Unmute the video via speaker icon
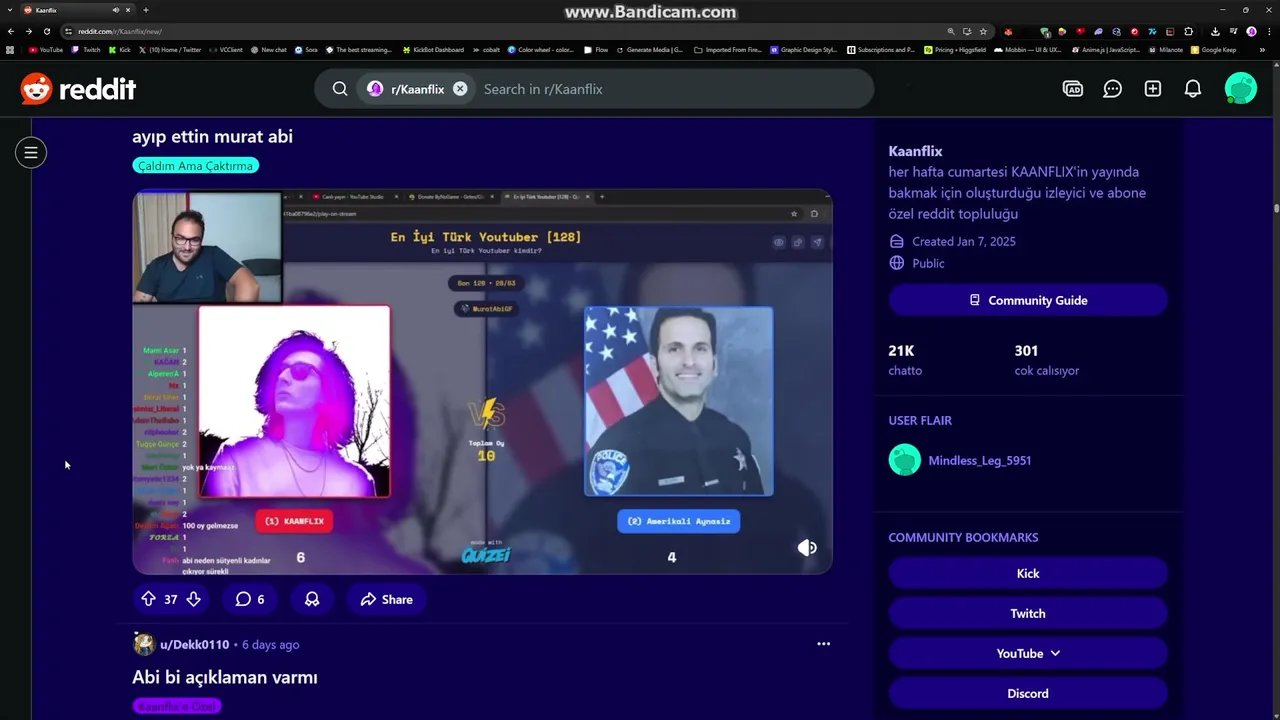This screenshot has width=1280, height=720. point(807,548)
